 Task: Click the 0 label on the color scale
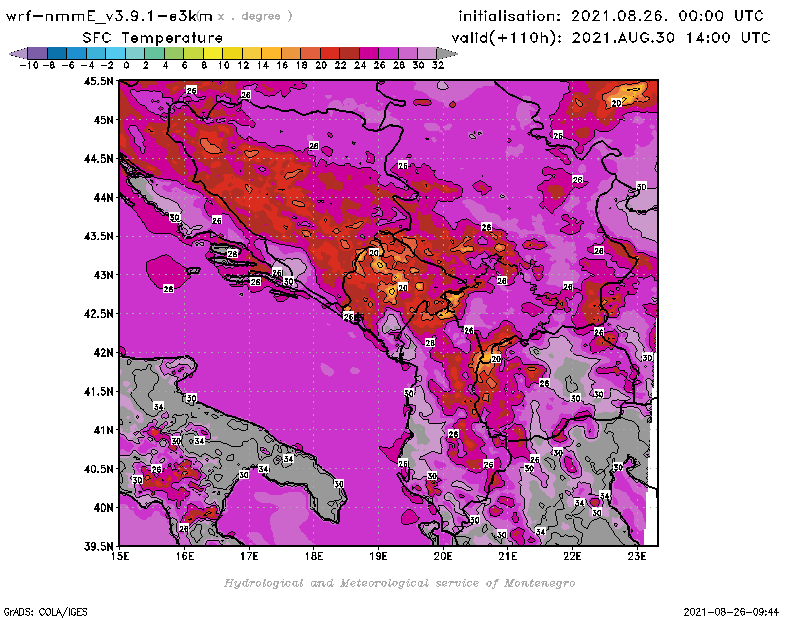tap(126, 65)
